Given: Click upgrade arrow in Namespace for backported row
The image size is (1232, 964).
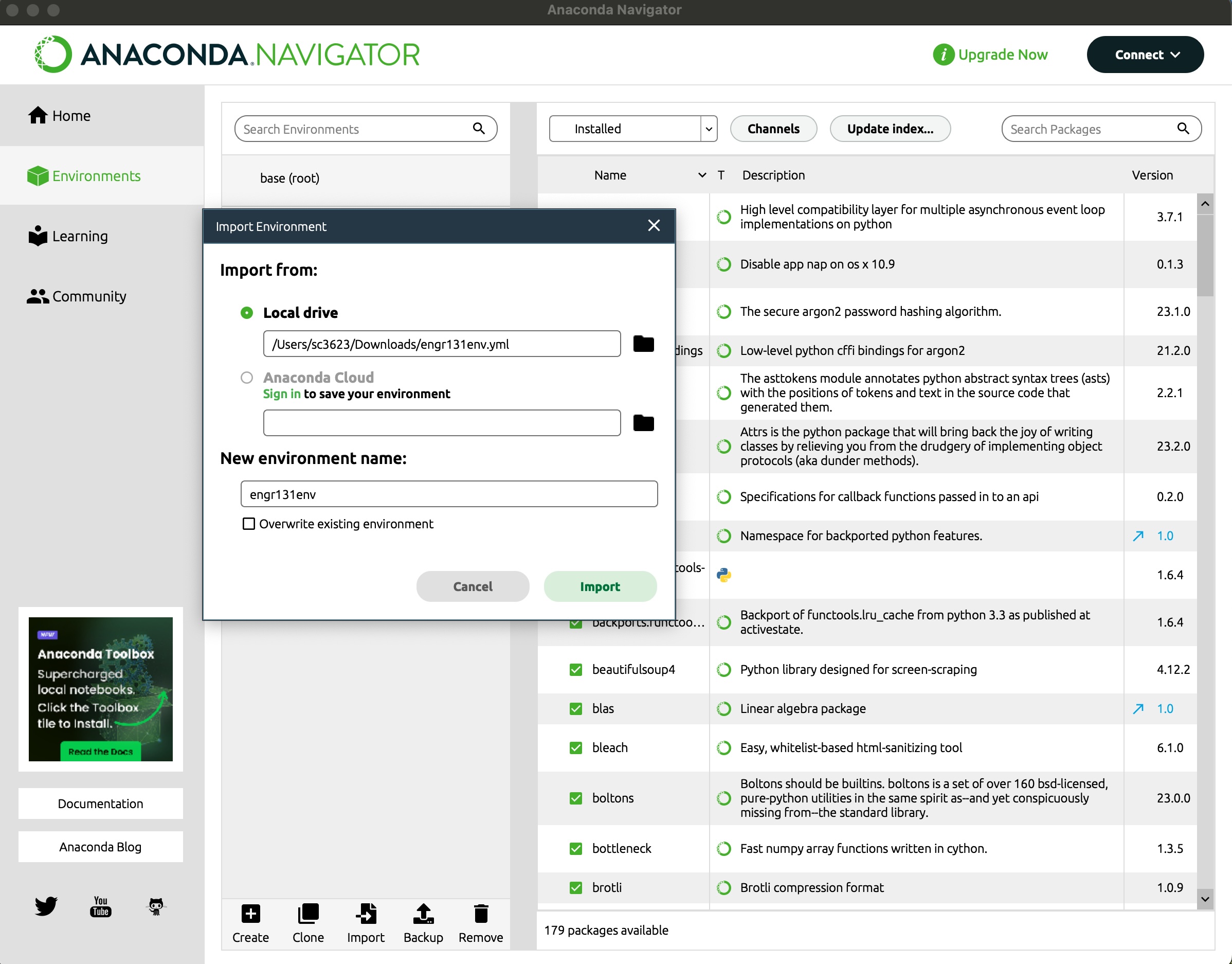Looking at the screenshot, I should click(1138, 535).
